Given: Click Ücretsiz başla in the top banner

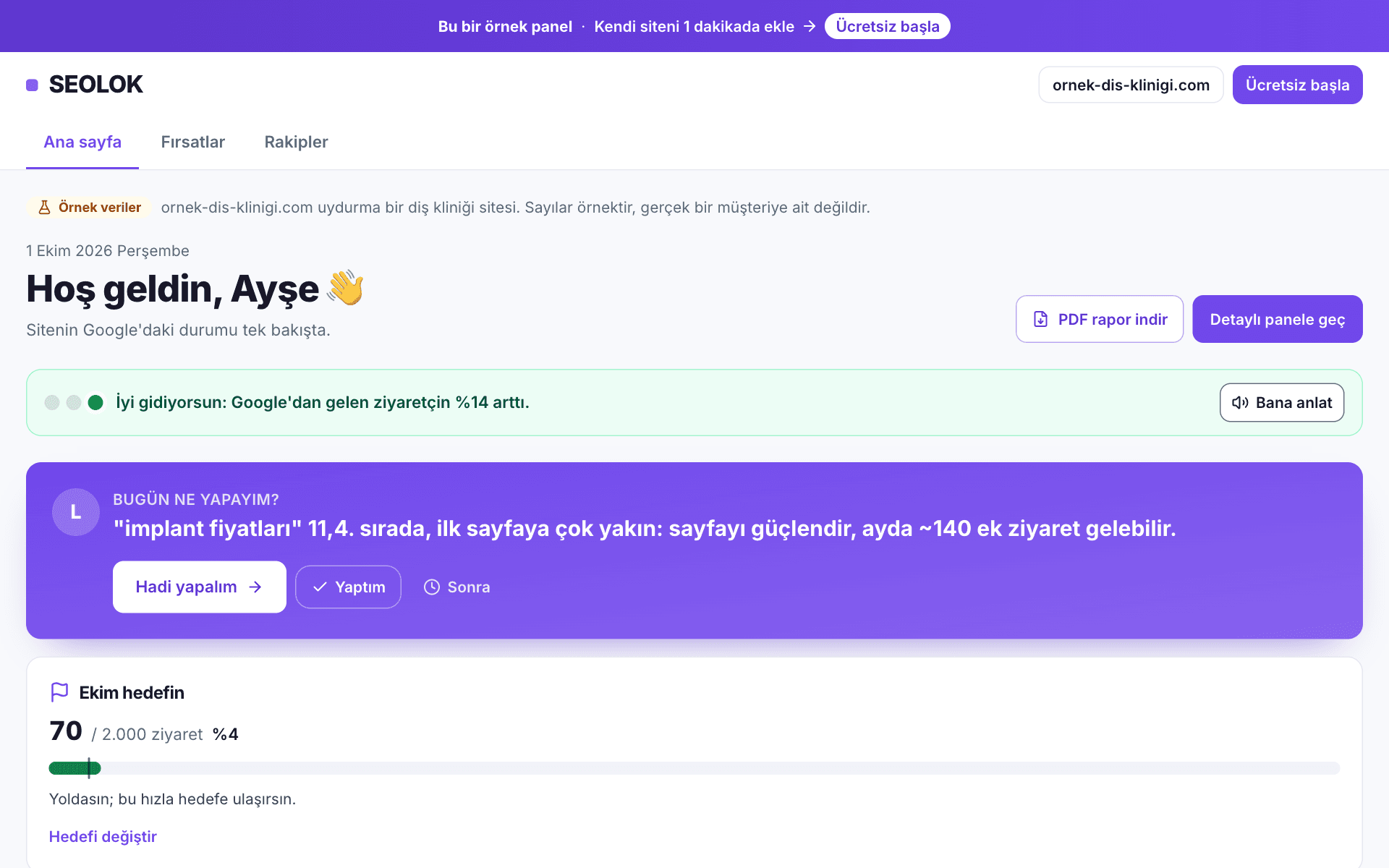Looking at the screenshot, I should pyautogui.click(x=888, y=26).
